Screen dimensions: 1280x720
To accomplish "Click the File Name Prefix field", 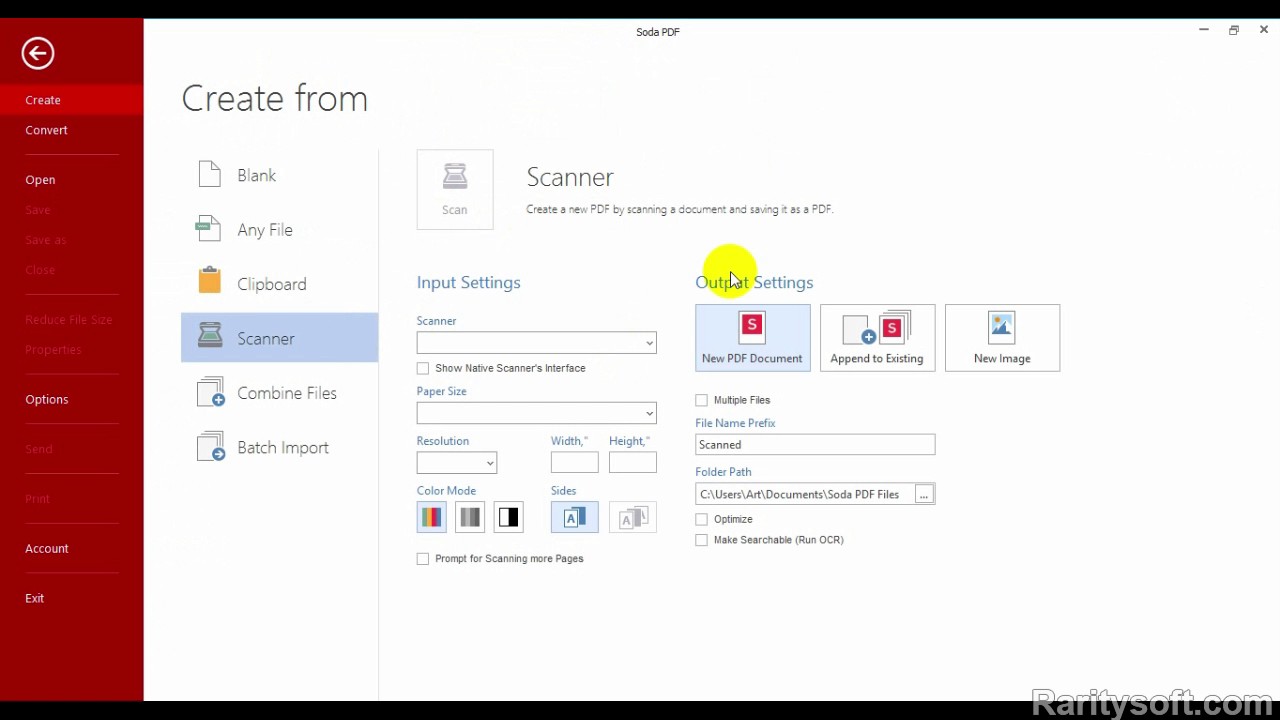I will click(x=815, y=444).
